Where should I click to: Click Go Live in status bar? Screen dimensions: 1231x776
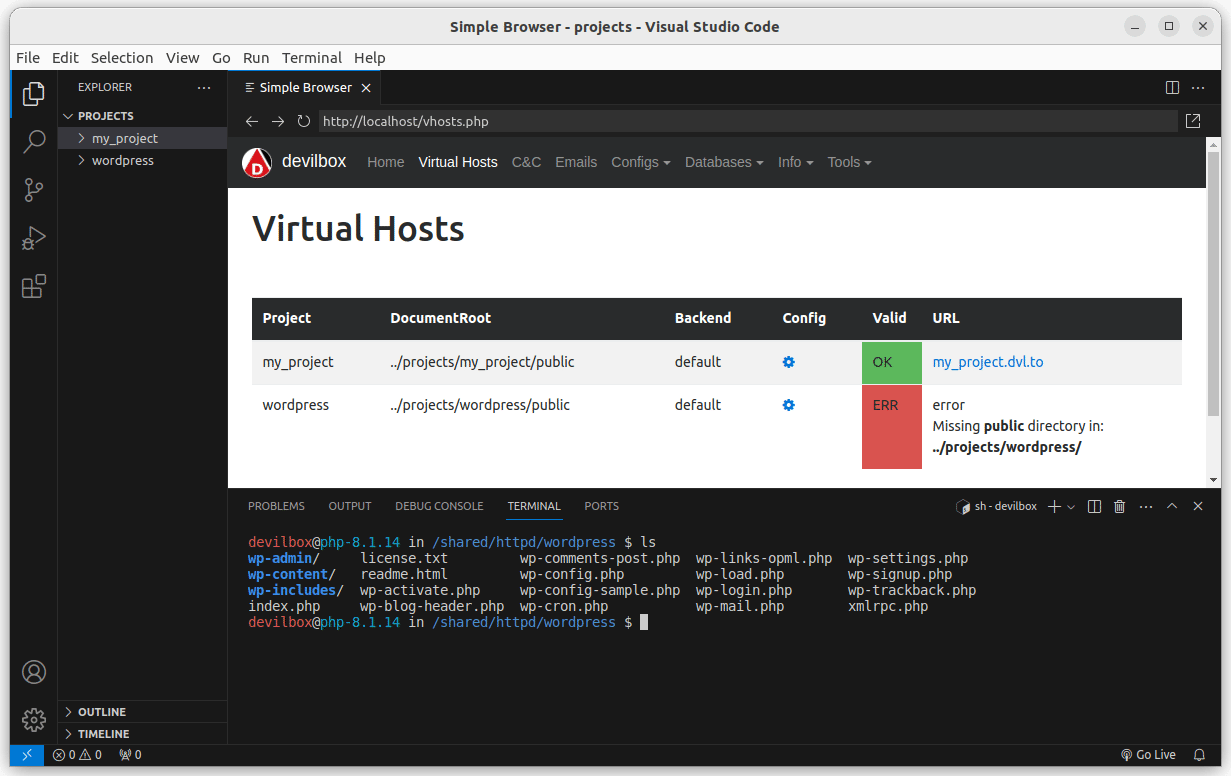click(1148, 755)
